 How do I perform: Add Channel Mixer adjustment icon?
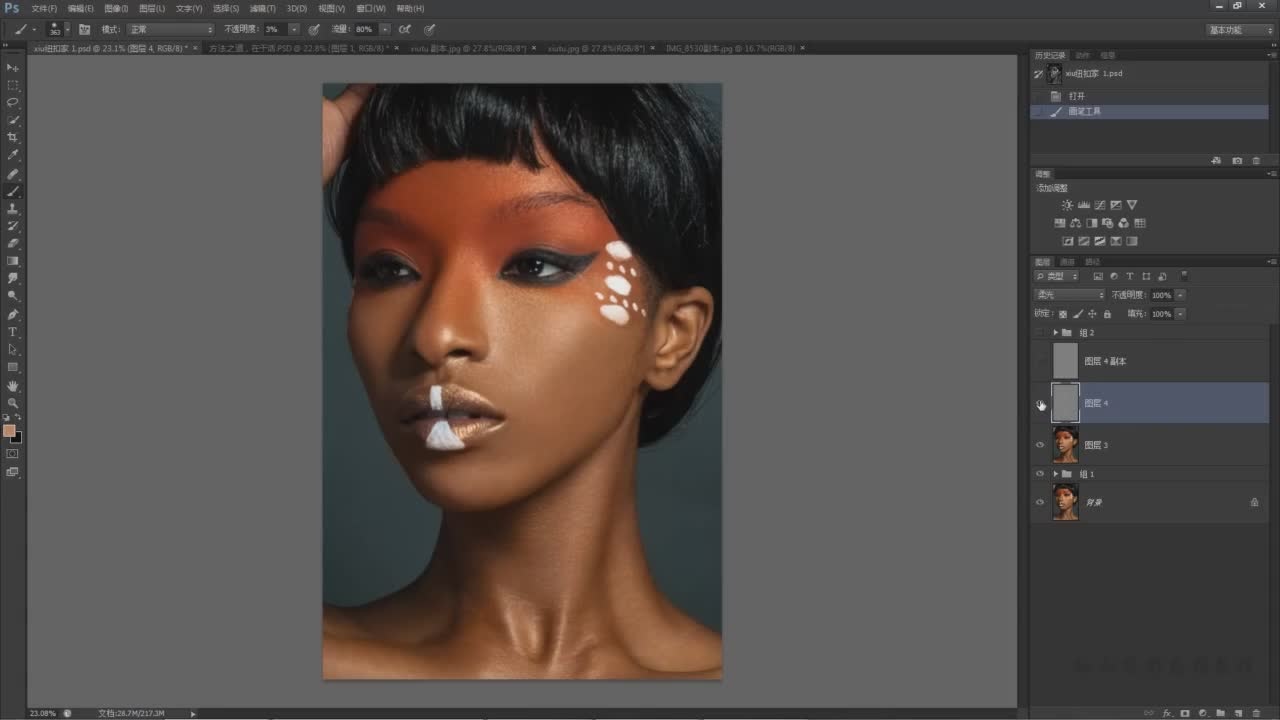(x=1123, y=223)
